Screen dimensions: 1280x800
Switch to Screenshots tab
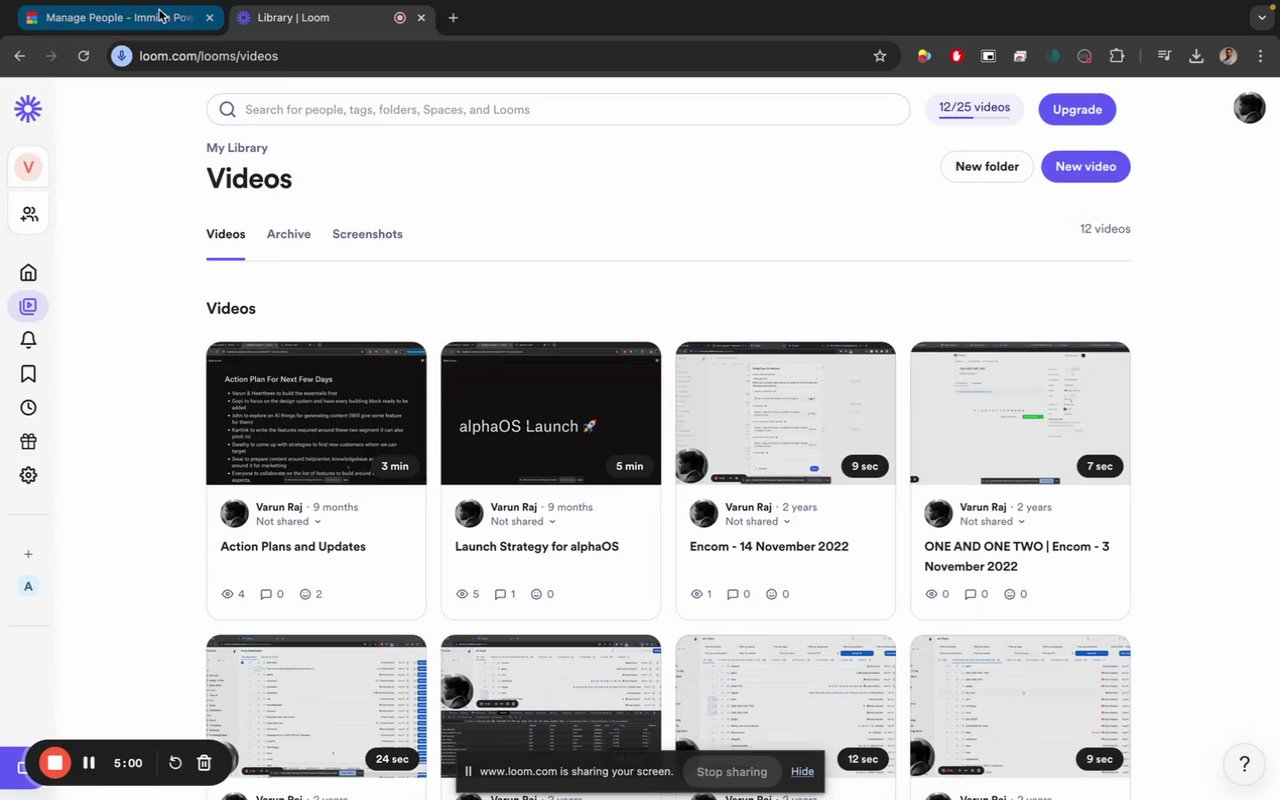tap(367, 234)
